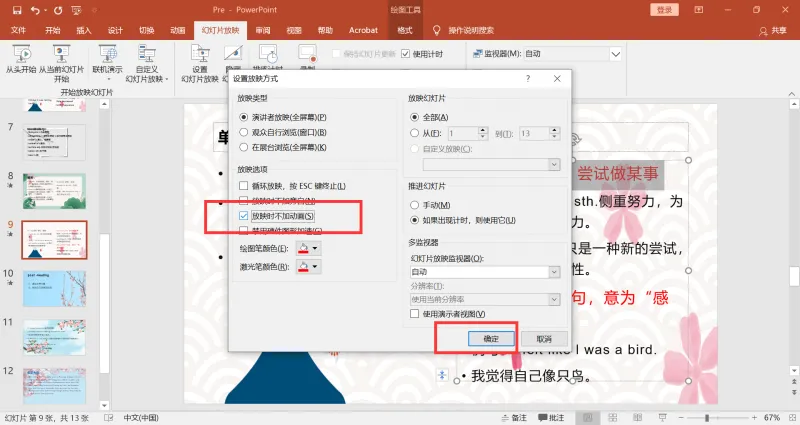
Task: Select 观众自行浏览(窗口) radio option
Action: tap(243, 132)
